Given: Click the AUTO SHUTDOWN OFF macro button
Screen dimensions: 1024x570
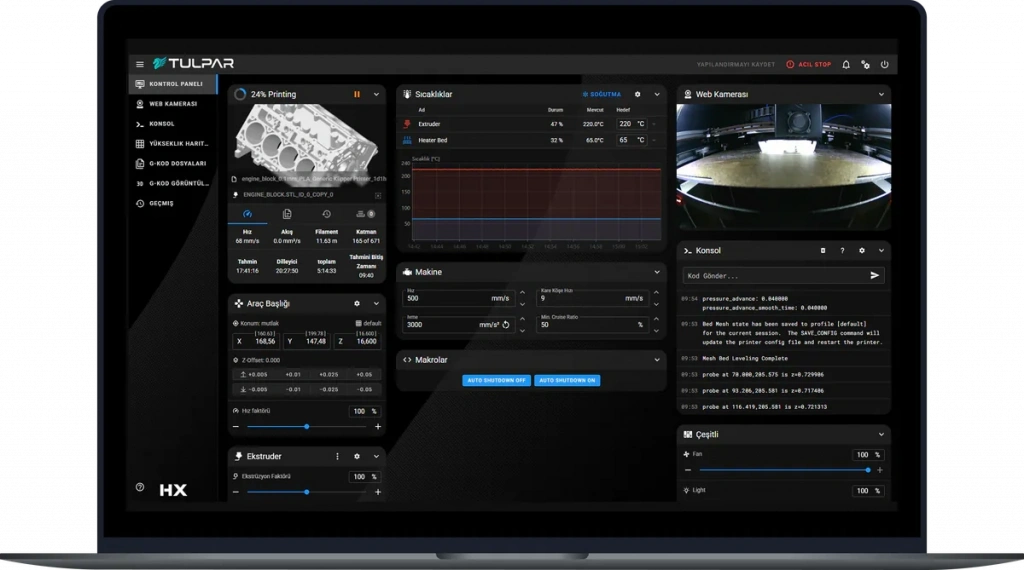Looking at the screenshot, I should click(x=496, y=381).
